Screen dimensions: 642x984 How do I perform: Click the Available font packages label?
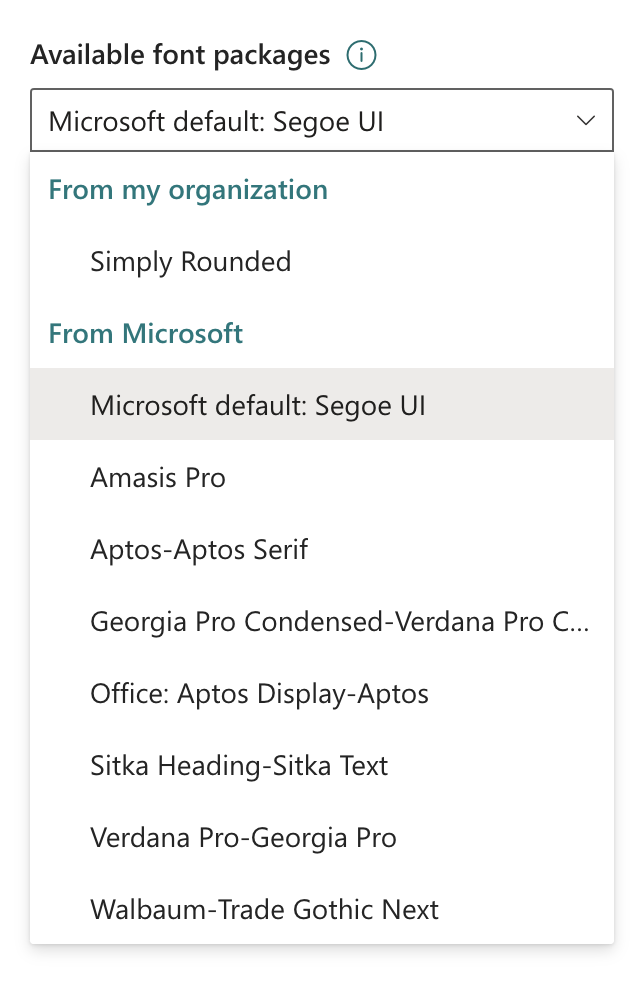coord(180,56)
